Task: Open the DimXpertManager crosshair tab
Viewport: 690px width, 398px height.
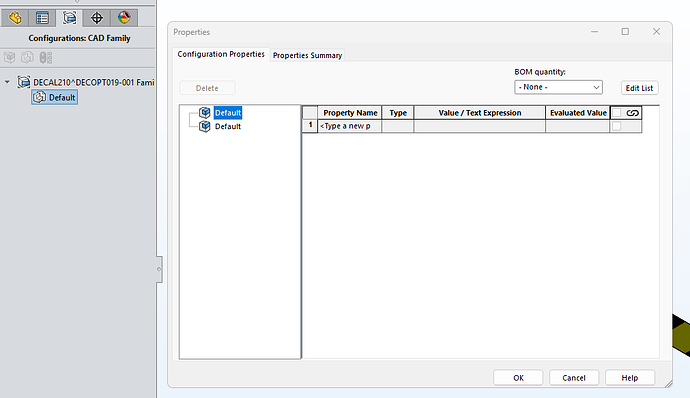Action: 97,18
